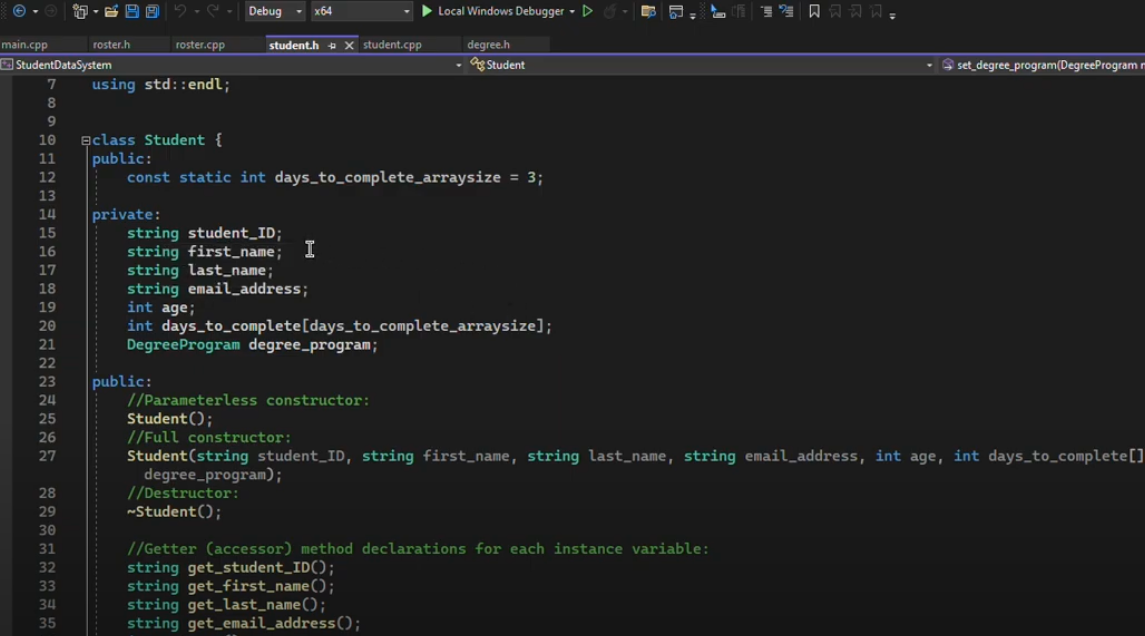The height and width of the screenshot is (636, 1145).
Task: Click the pin icon on student.h tab
Action: 332,45
